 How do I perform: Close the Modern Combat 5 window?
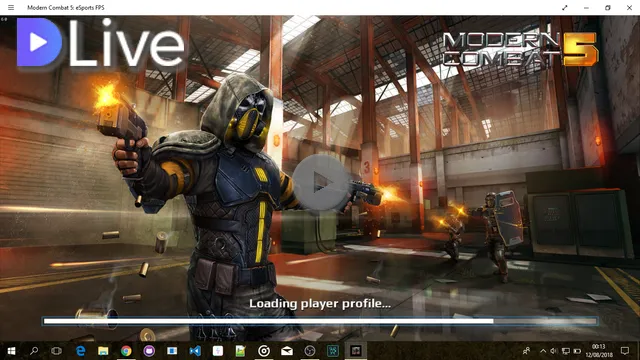pyautogui.click(x=629, y=7)
